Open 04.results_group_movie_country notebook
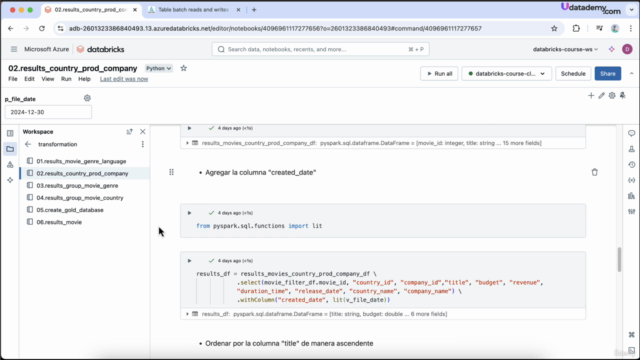 (x=80, y=198)
